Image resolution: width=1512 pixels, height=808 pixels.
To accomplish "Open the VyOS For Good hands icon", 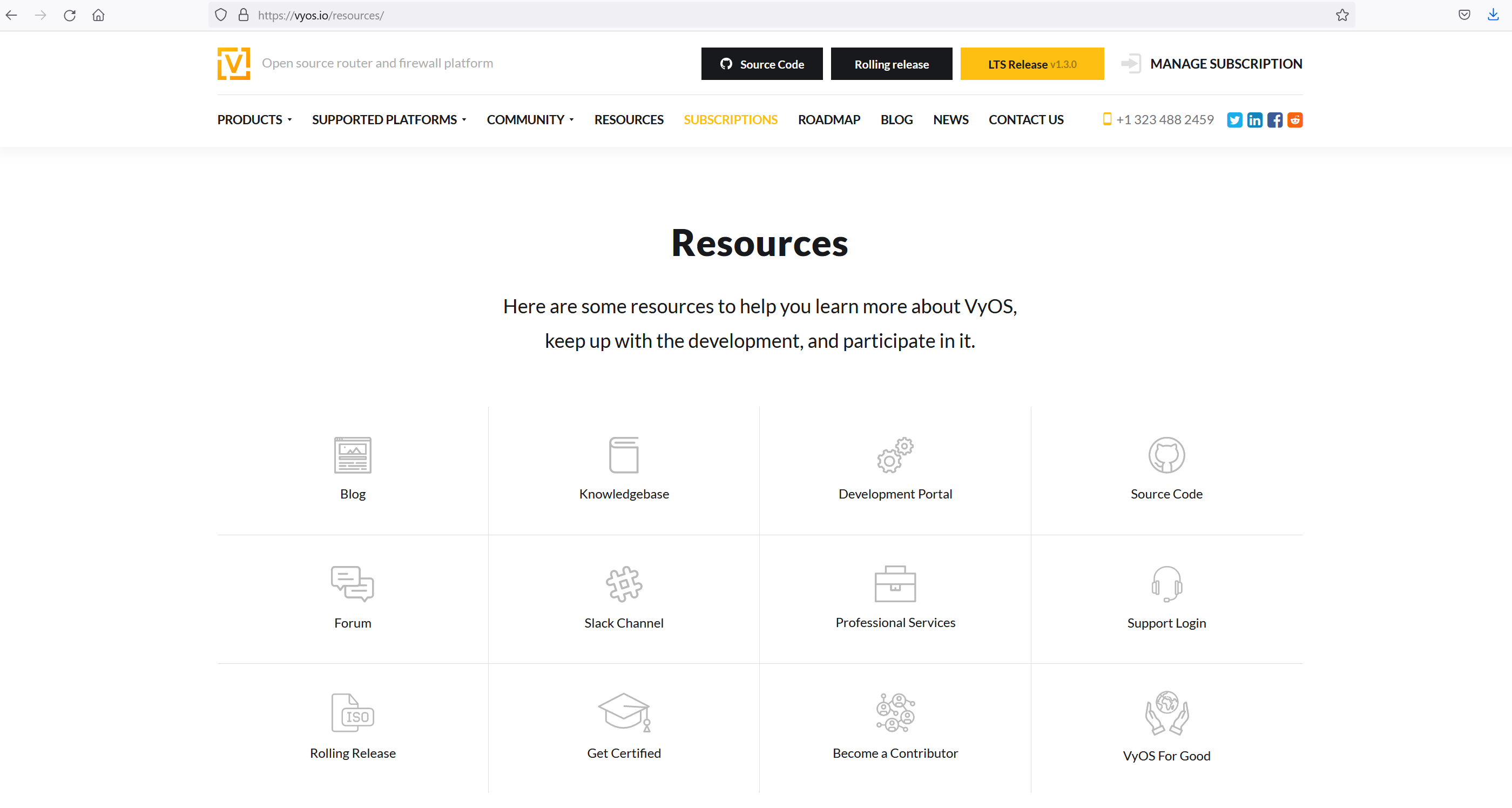I will 1166,713.
